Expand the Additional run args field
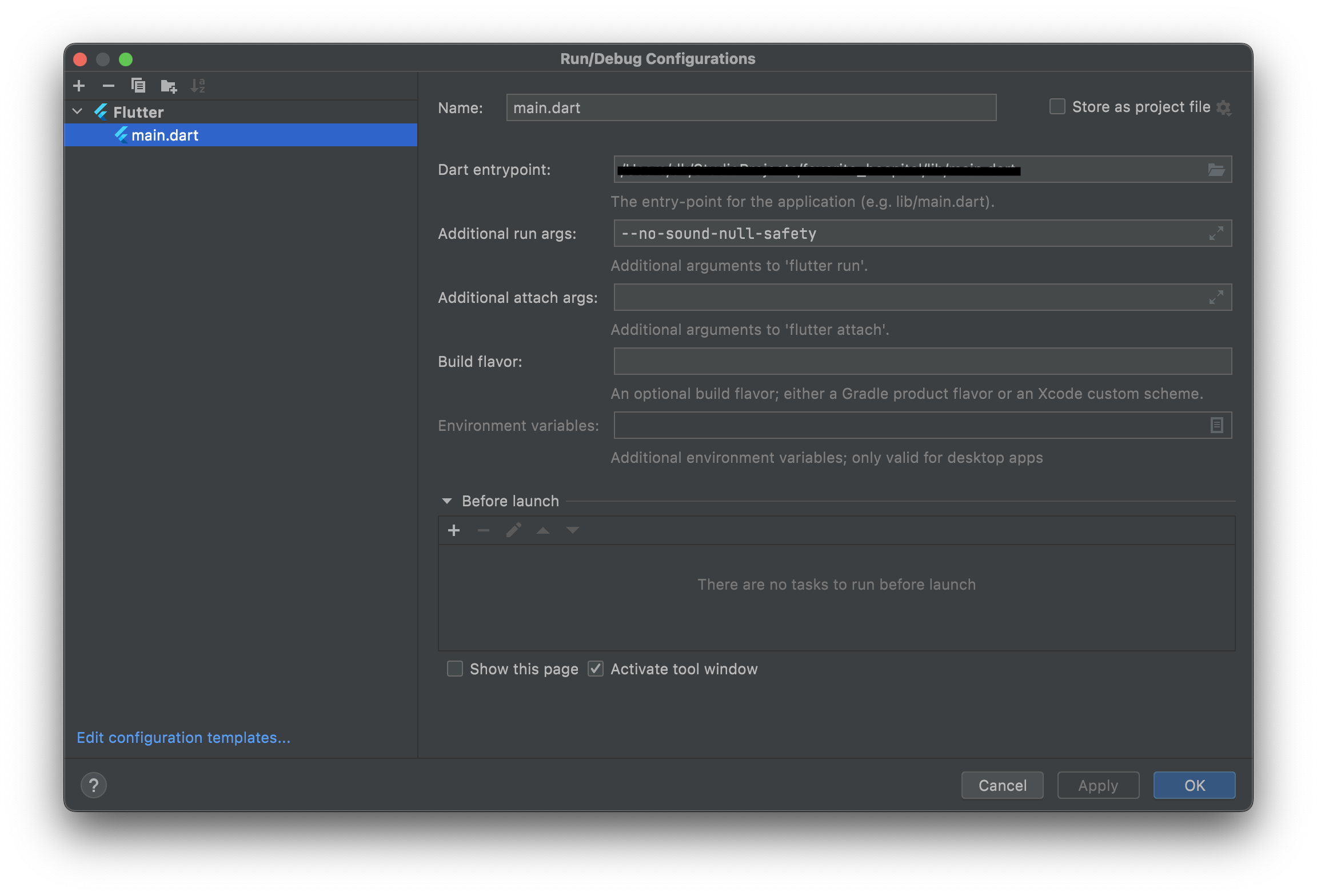This screenshot has height=896, width=1317. (1216, 233)
